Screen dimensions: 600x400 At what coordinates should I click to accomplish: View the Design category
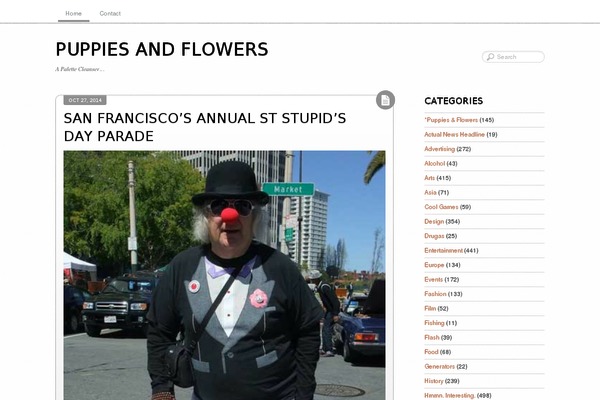click(434, 222)
